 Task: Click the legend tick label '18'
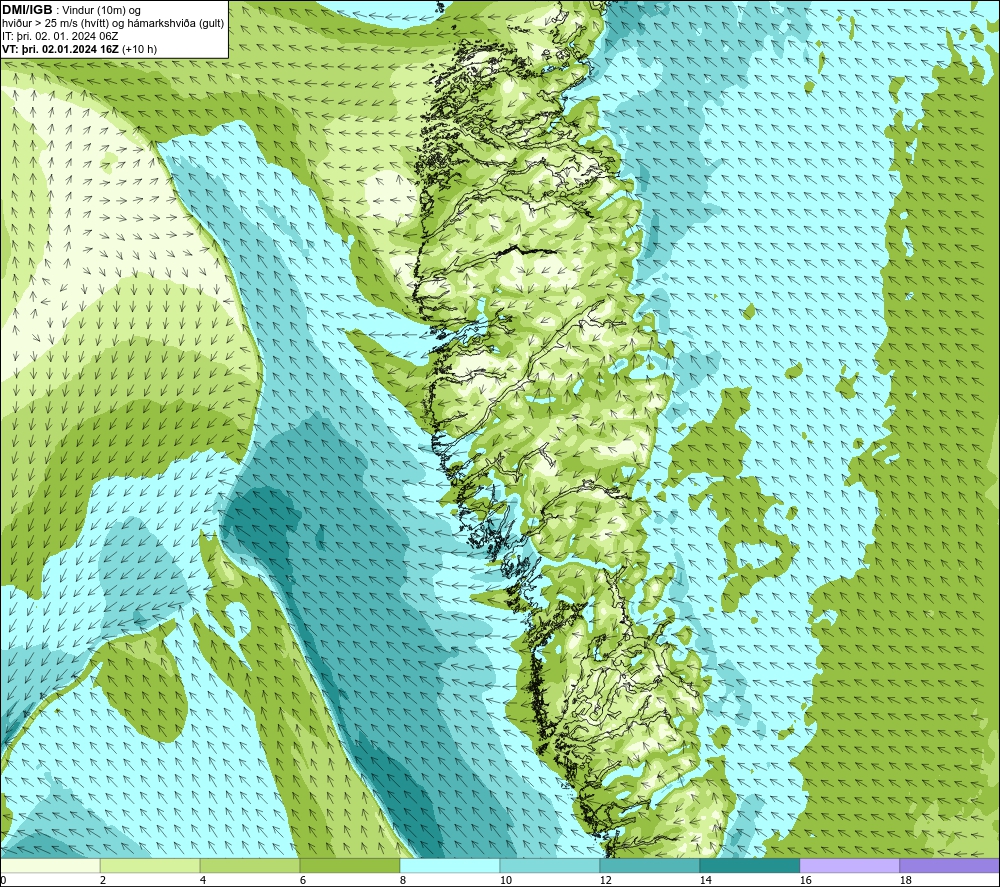[x=905, y=881]
